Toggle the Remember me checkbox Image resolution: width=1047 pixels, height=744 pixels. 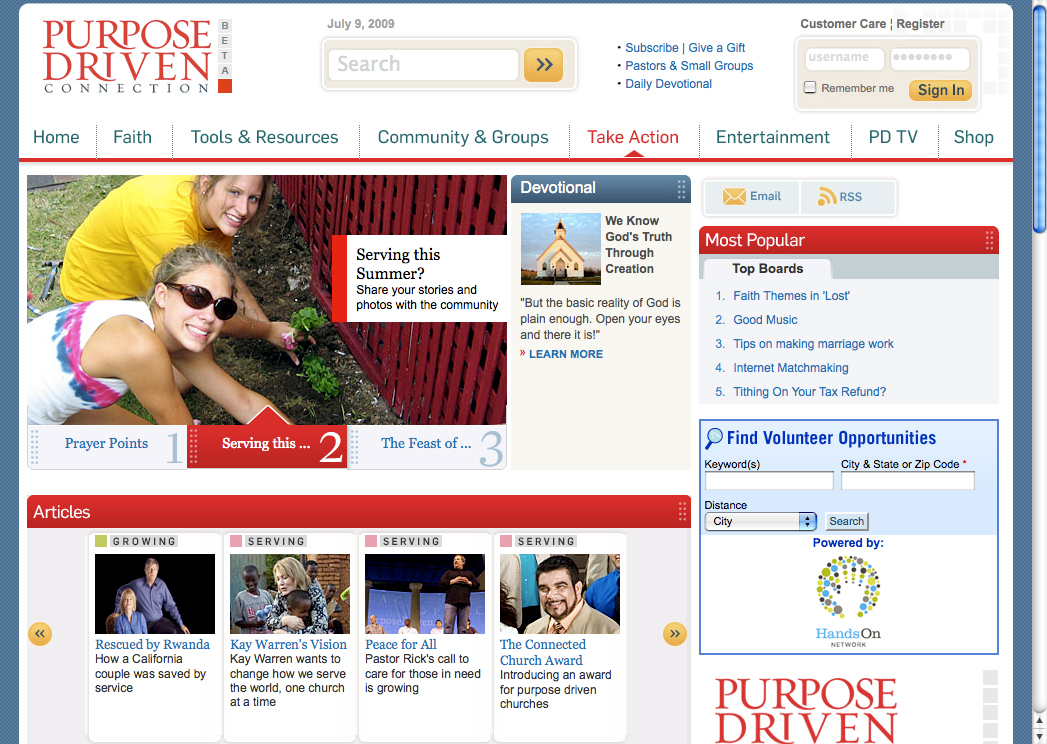point(810,87)
